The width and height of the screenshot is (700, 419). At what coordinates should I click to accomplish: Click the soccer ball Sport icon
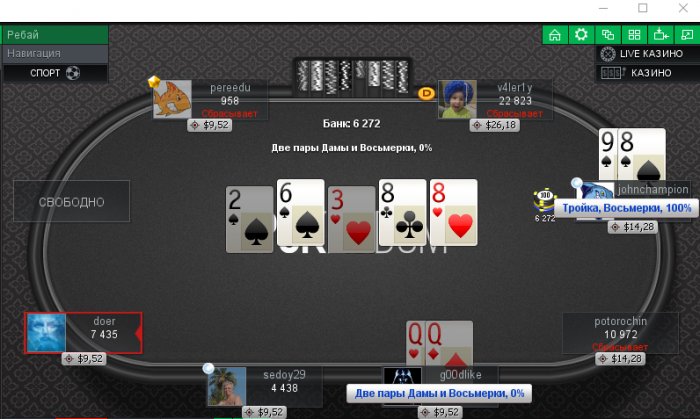(x=73, y=73)
